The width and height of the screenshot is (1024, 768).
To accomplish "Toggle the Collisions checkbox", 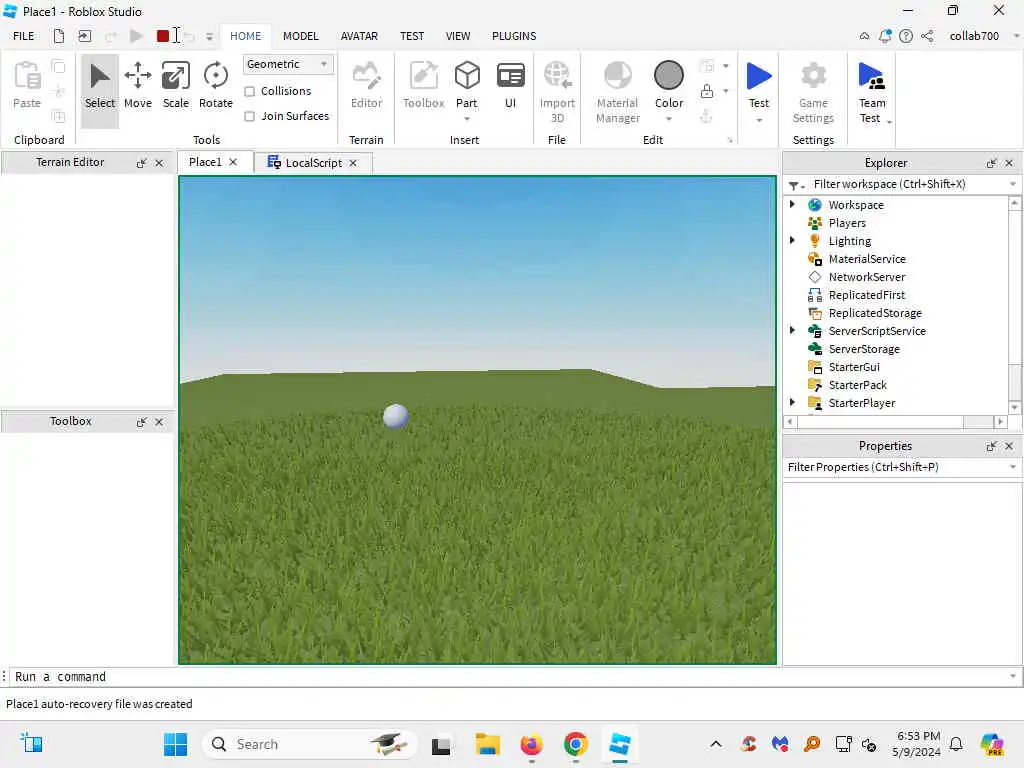I will click(249, 91).
